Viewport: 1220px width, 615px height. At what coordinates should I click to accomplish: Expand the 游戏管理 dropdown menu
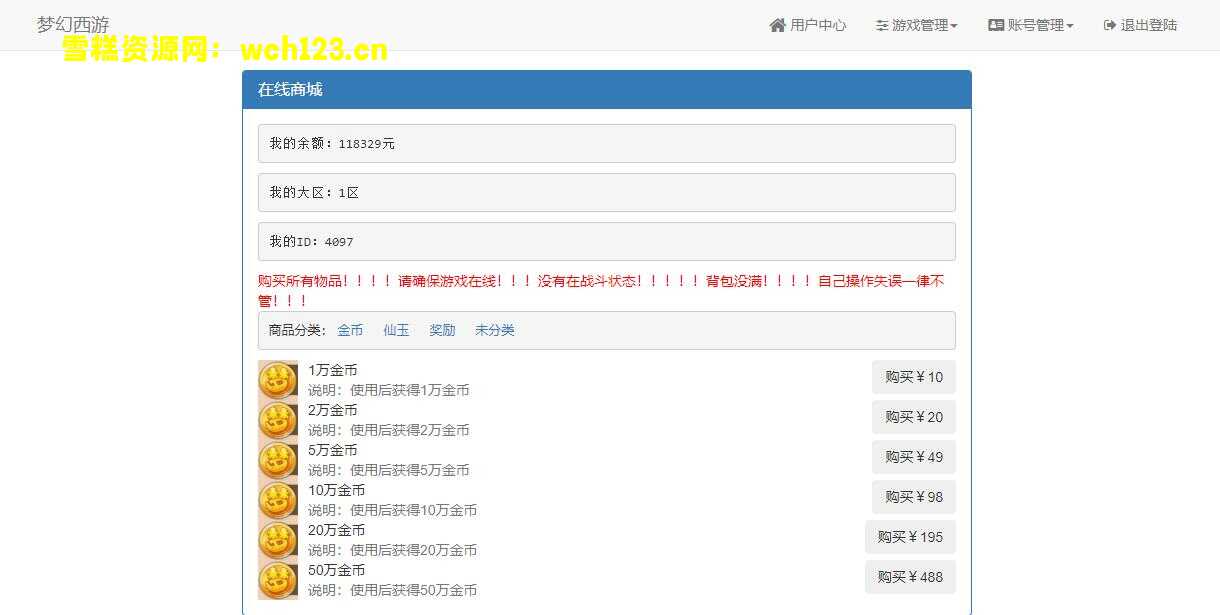point(915,25)
